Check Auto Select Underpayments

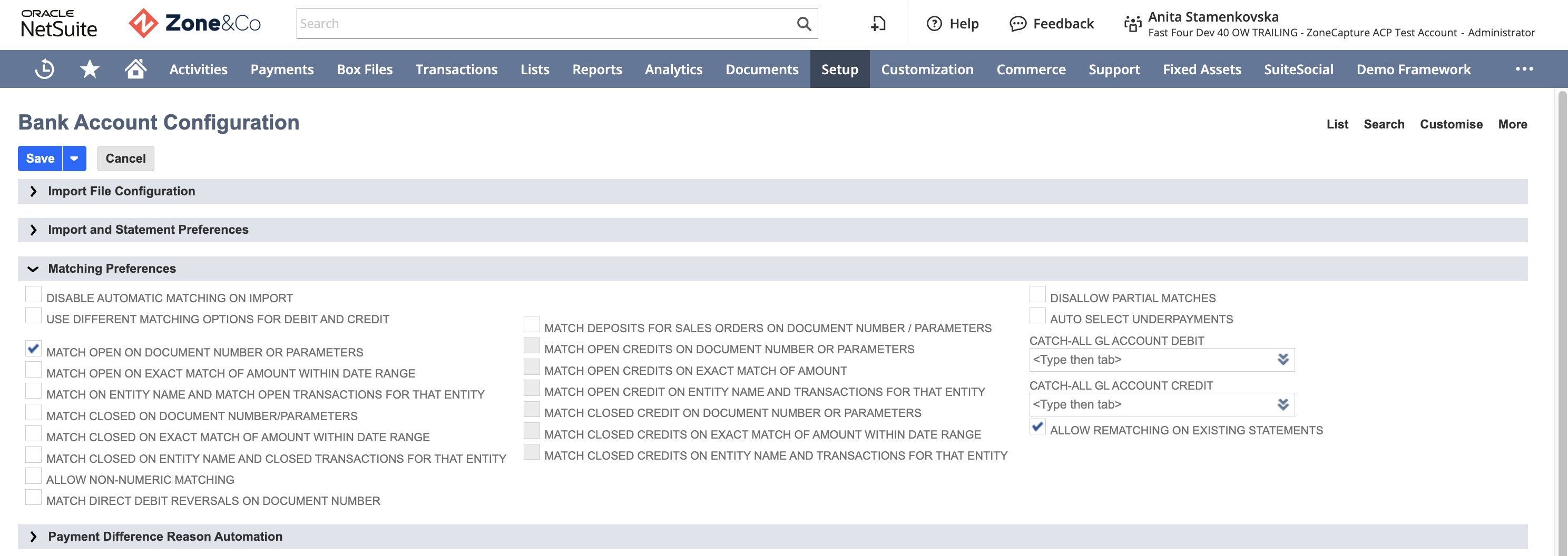[x=1037, y=316]
